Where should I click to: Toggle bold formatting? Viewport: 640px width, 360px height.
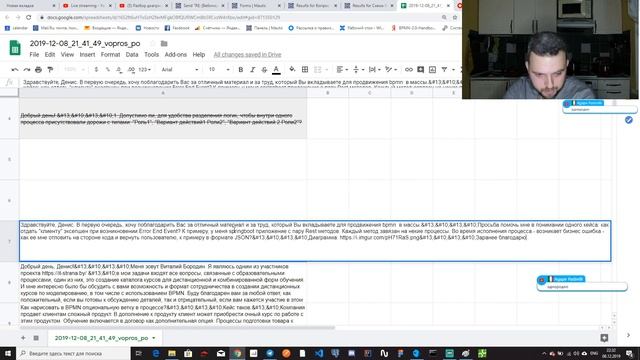coord(241,70)
